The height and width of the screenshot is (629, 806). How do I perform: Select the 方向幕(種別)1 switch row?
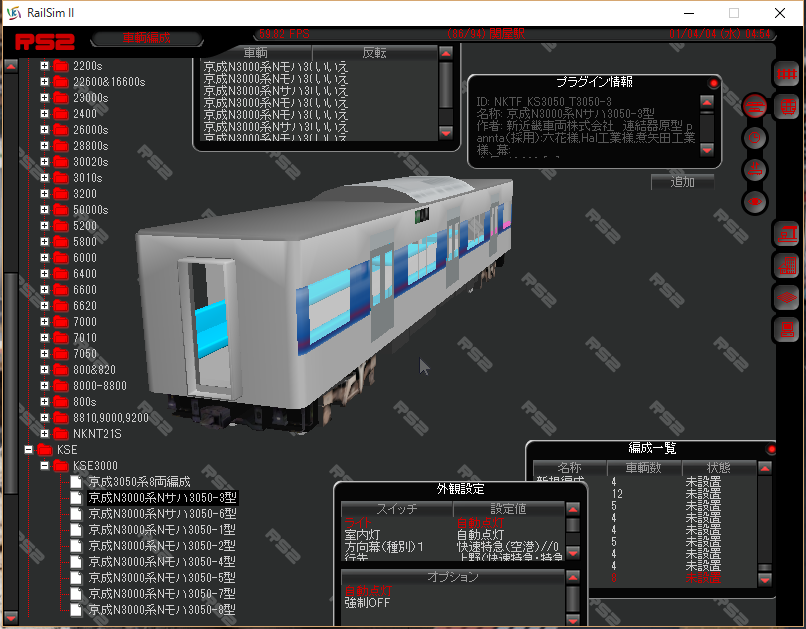click(453, 547)
